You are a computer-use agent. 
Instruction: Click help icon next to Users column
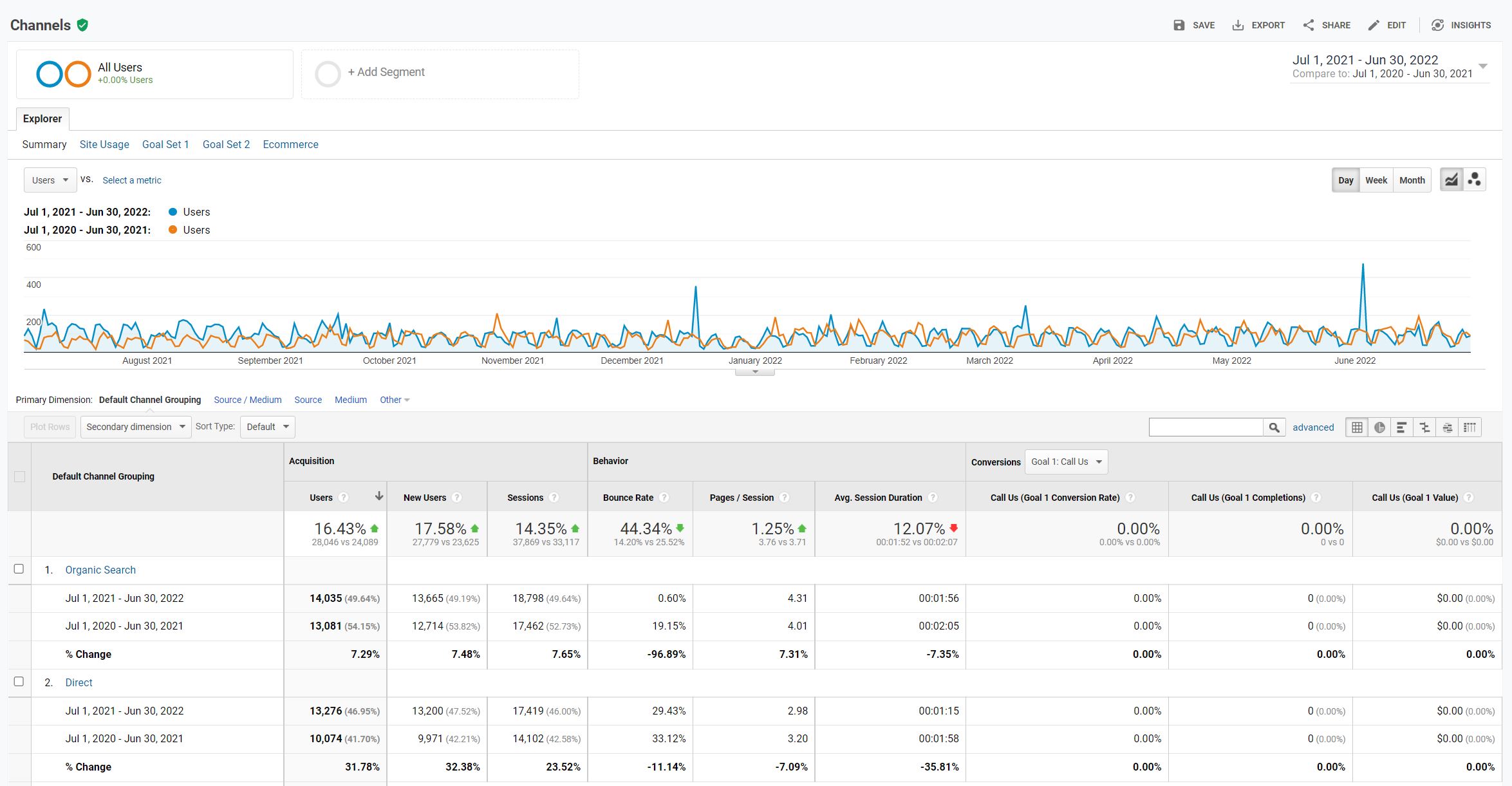[x=344, y=498]
